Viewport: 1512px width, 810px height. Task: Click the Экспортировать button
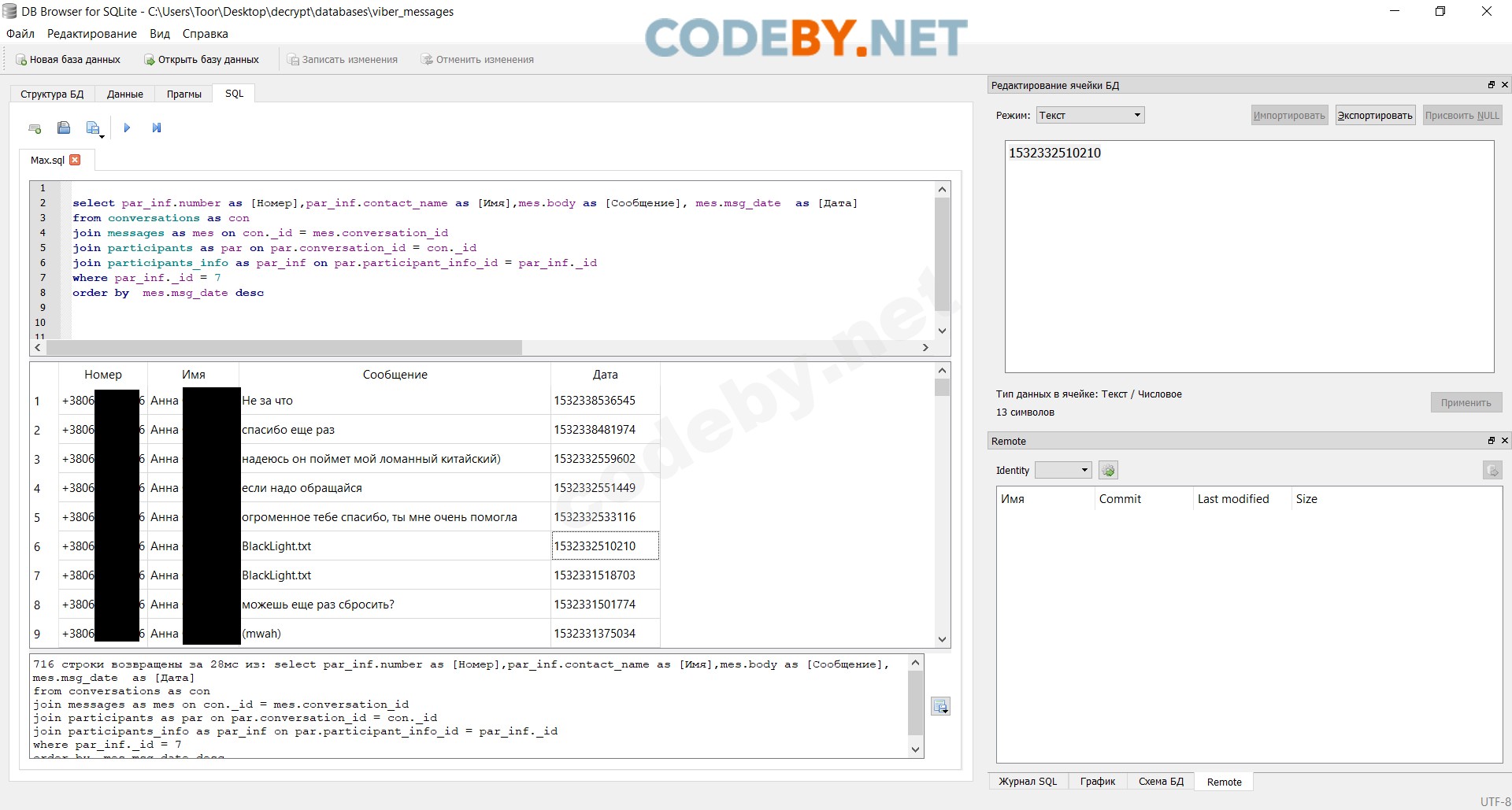(x=1374, y=116)
